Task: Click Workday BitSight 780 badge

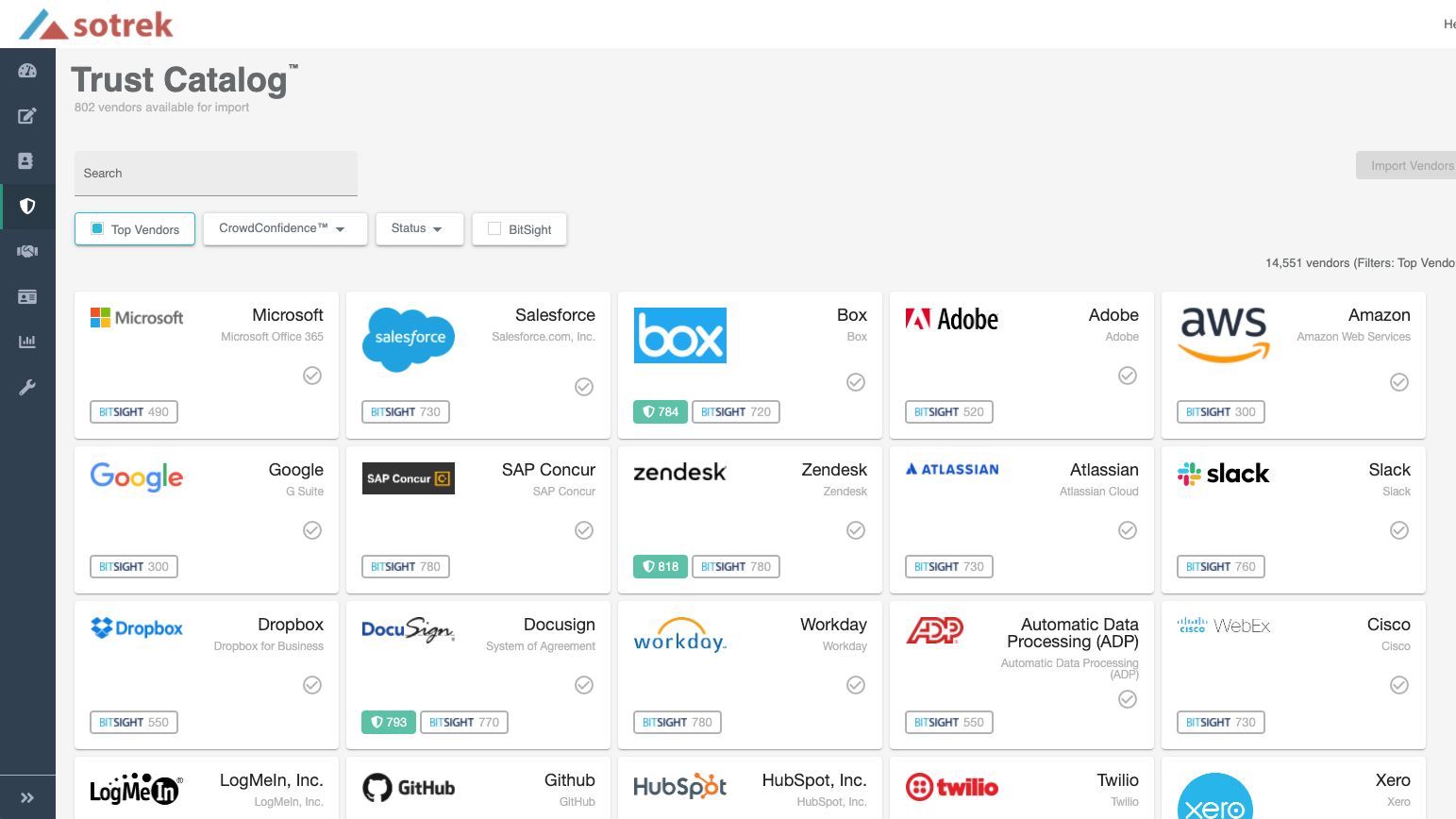Action: click(678, 723)
